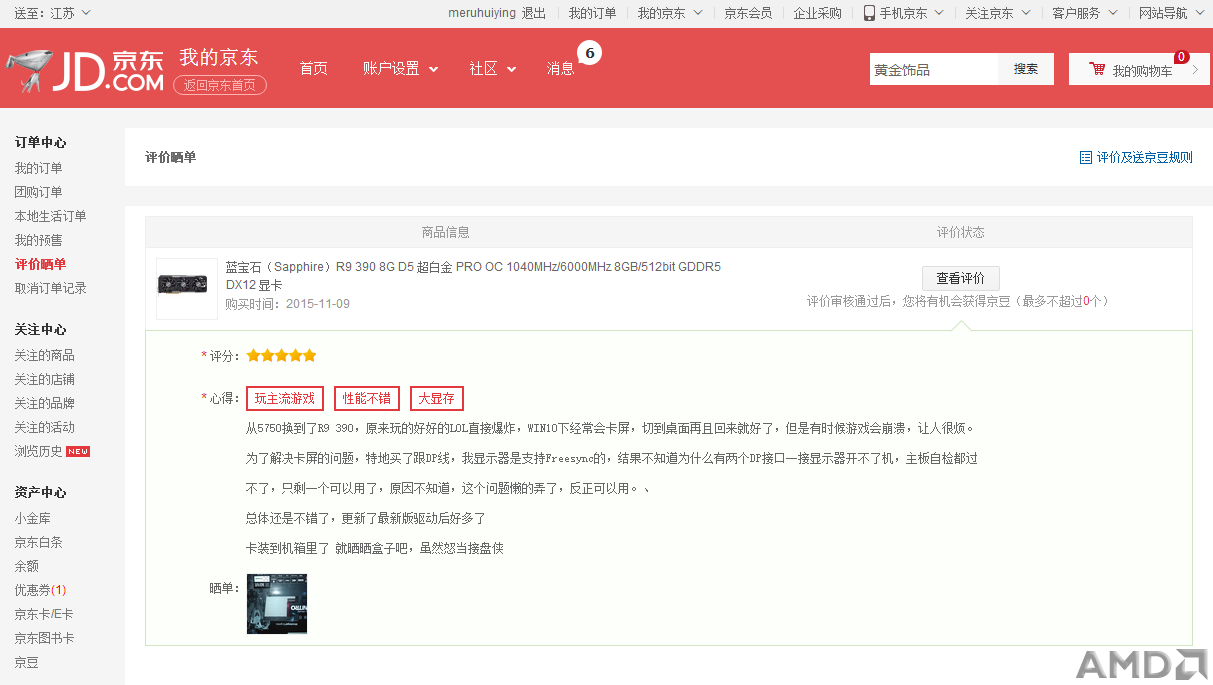Select 本地生活订单 in the sidebar

[x=50, y=216]
